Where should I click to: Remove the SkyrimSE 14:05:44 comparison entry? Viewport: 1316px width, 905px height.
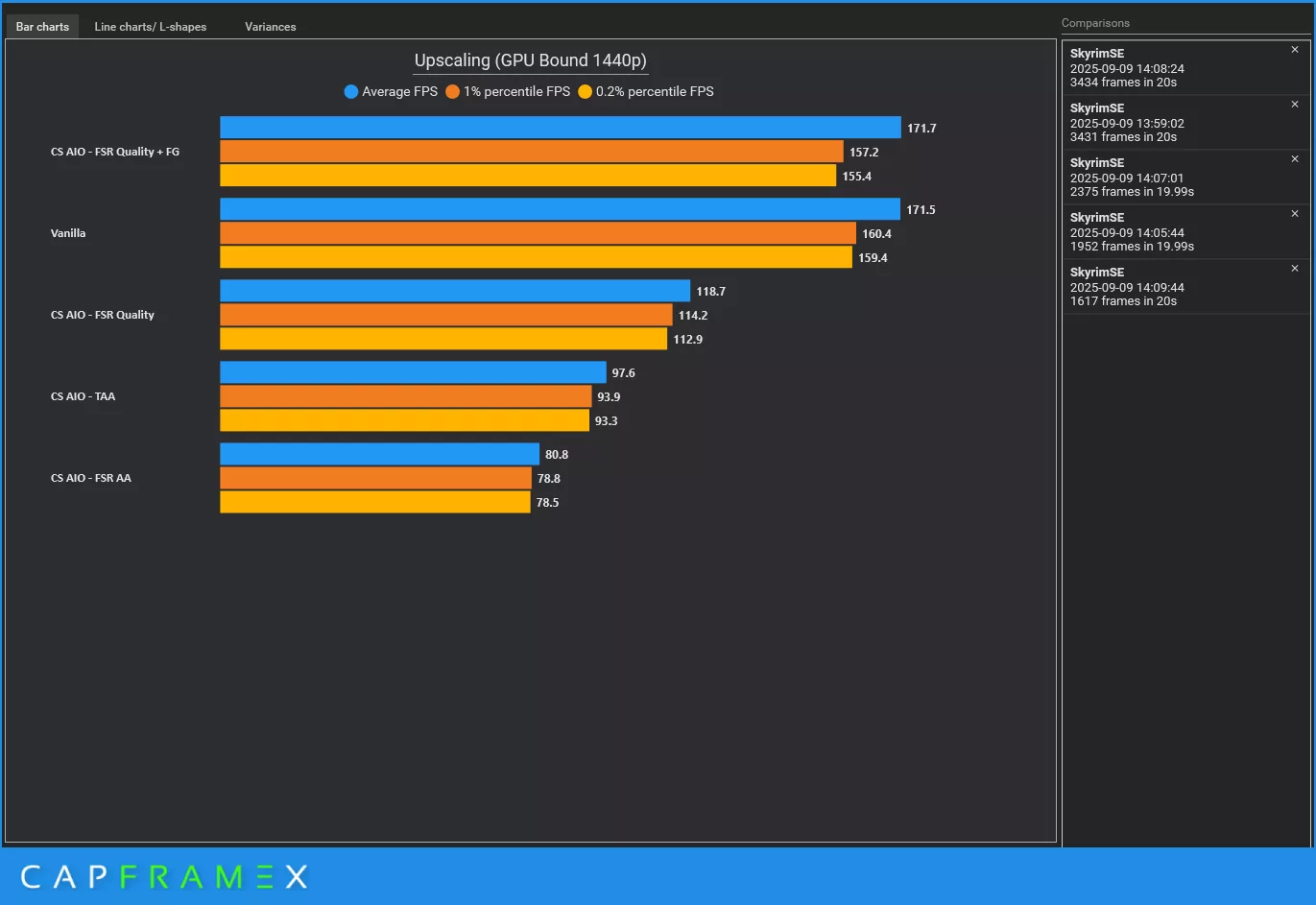click(1294, 214)
